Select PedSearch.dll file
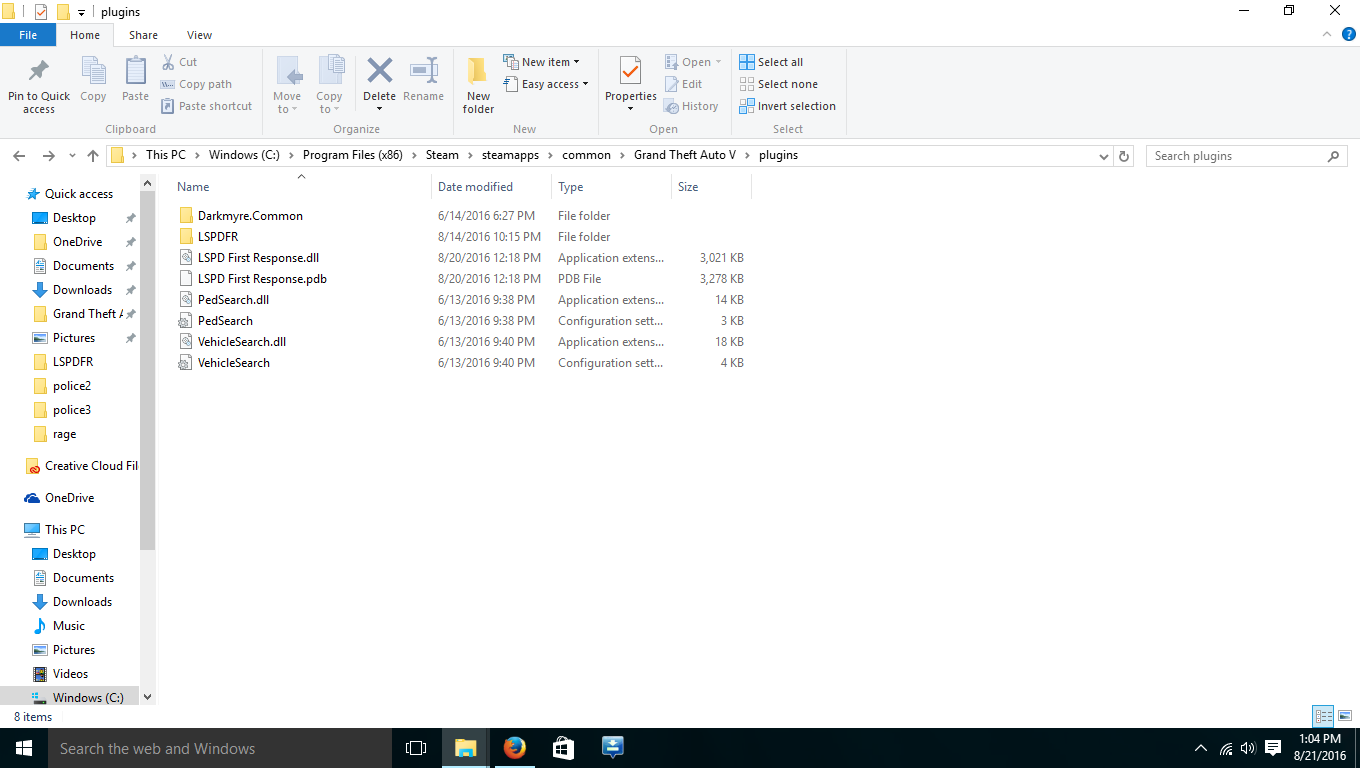 point(233,300)
